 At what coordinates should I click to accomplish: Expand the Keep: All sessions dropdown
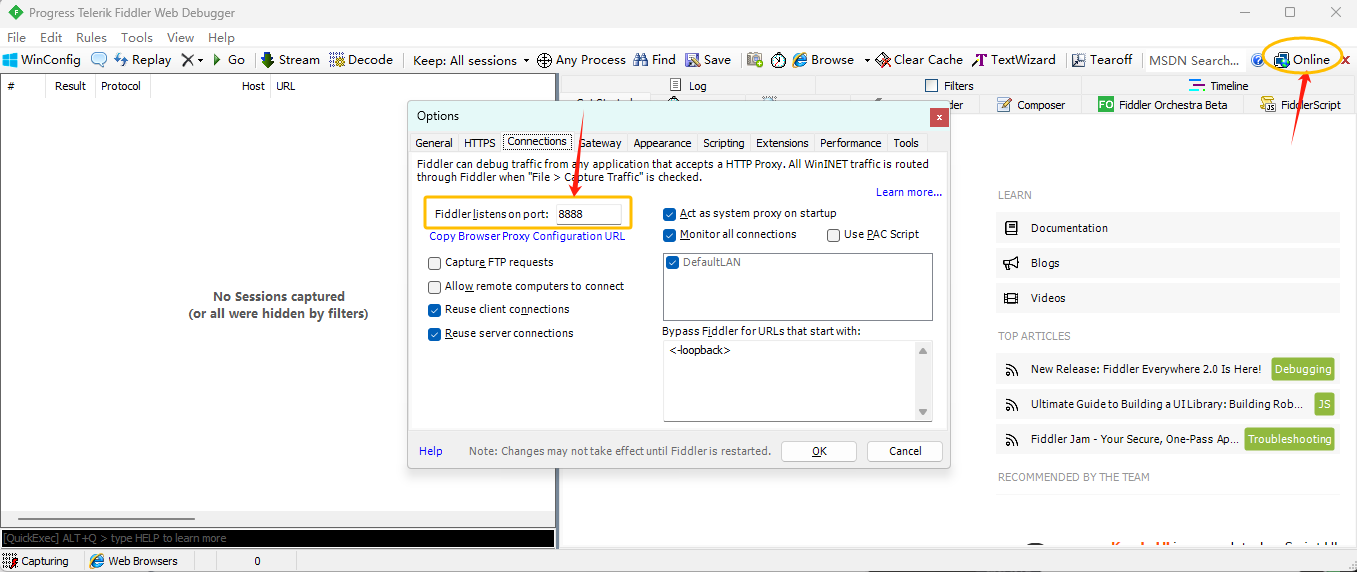coord(526,60)
